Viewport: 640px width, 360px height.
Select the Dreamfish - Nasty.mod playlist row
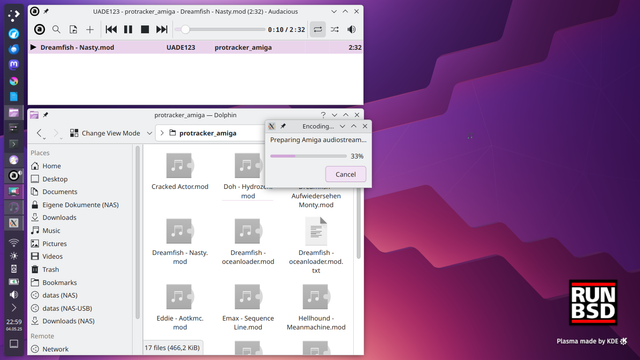(x=196, y=47)
